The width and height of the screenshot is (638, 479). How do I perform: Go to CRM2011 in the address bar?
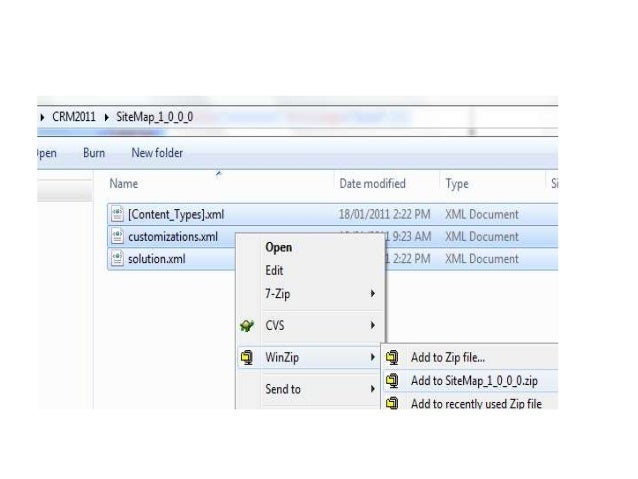point(74,117)
